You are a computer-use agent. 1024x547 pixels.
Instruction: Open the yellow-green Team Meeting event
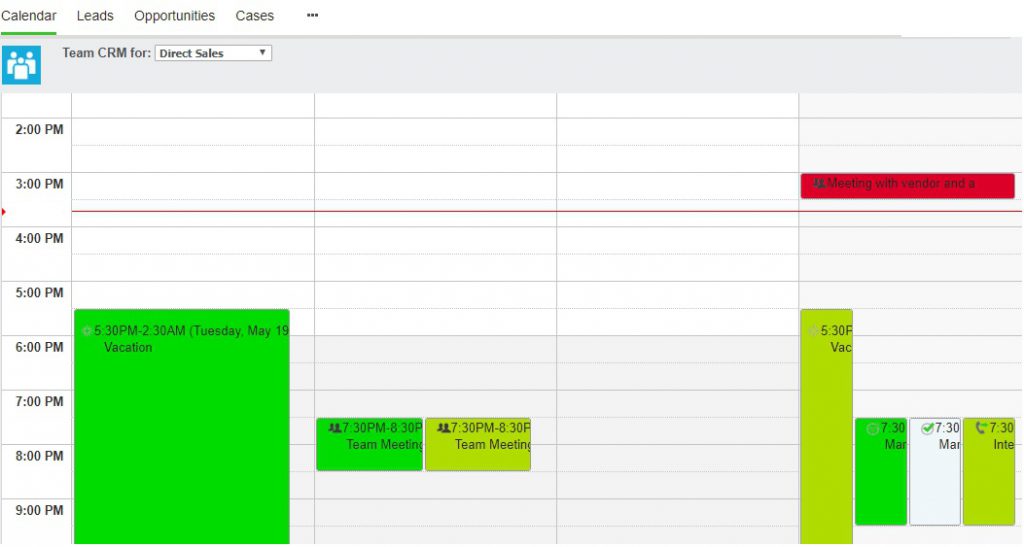[478, 444]
